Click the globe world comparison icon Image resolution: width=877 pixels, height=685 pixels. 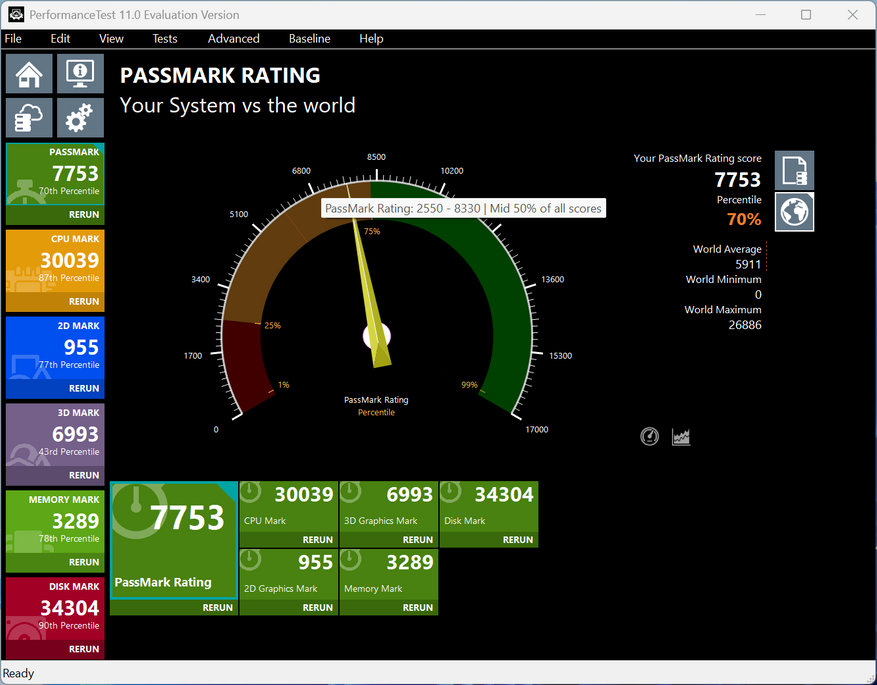click(794, 212)
